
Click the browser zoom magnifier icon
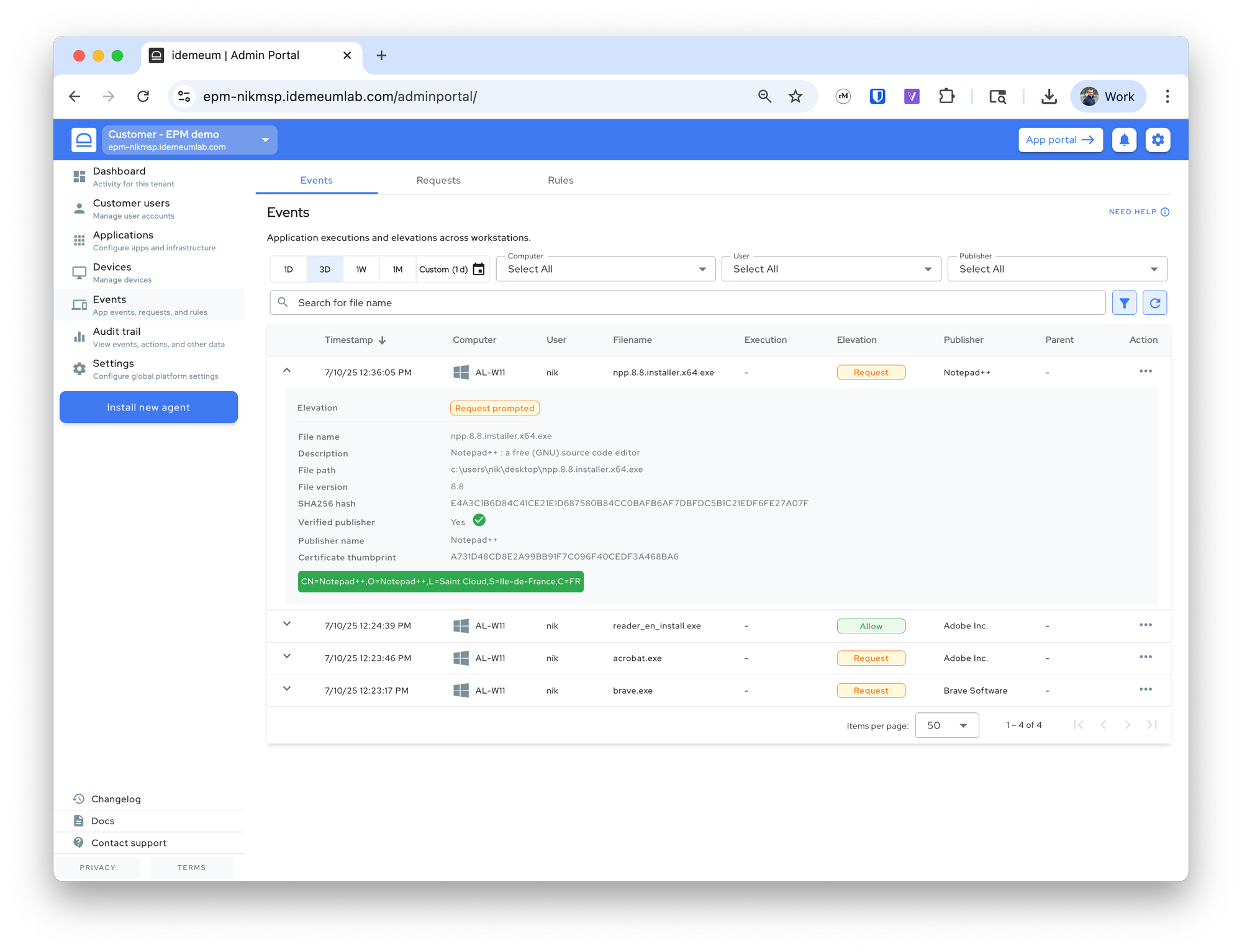point(764,96)
